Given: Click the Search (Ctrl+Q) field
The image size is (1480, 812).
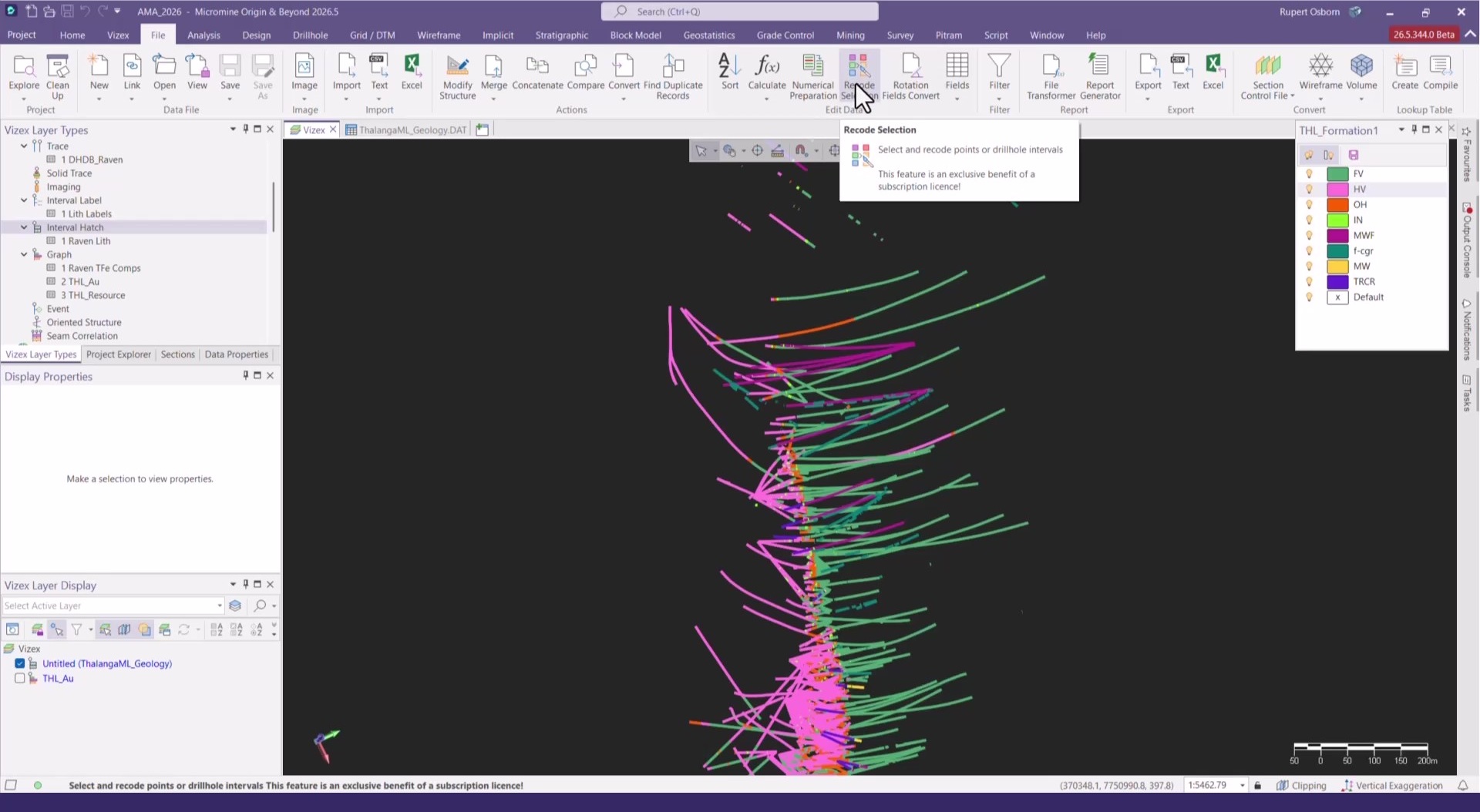Looking at the screenshot, I should tap(739, 12).
